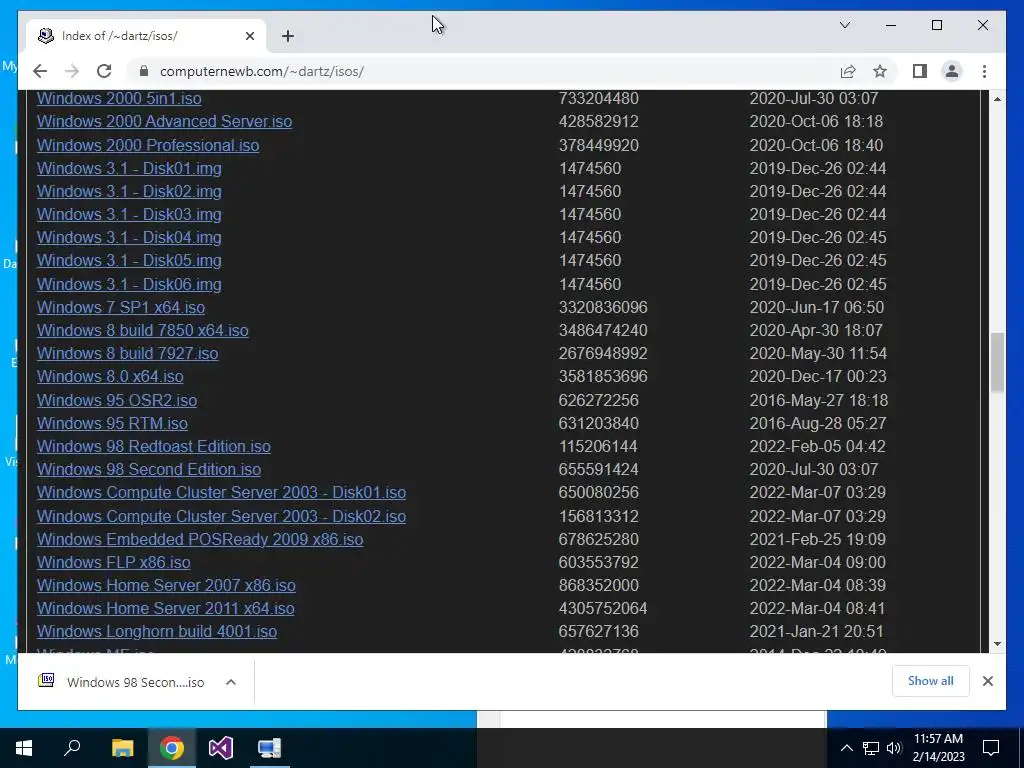Download Windows 8 build 7927.iso
This screenshot has width=1024, height=768.
click(x=127, y=353)
